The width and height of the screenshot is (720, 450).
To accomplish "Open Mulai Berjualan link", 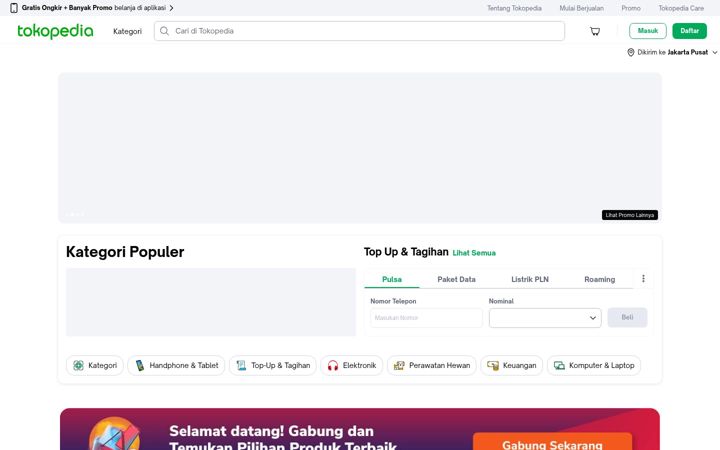I will tap(581, 8).
